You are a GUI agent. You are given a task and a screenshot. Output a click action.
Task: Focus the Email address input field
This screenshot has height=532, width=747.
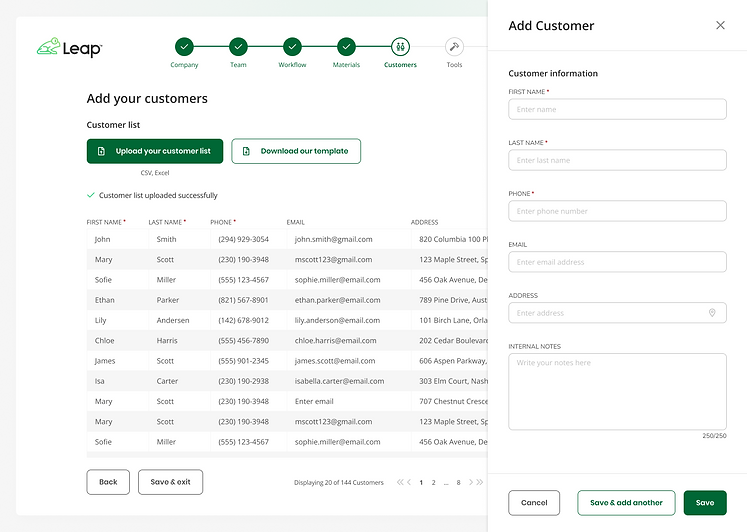coord(617,262)
